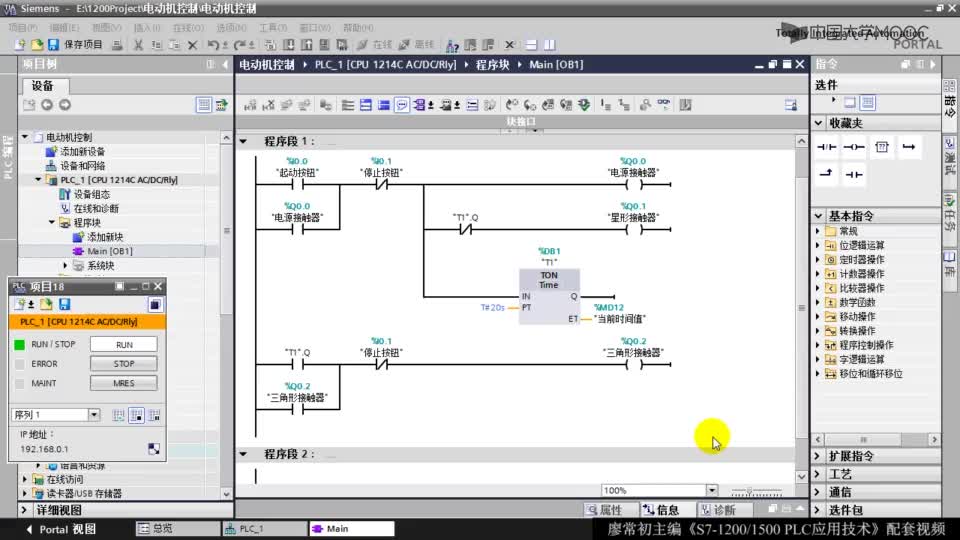Click insert network icon in editor toolbar
This screenshot has height=540, width=960.
point(250,105)
